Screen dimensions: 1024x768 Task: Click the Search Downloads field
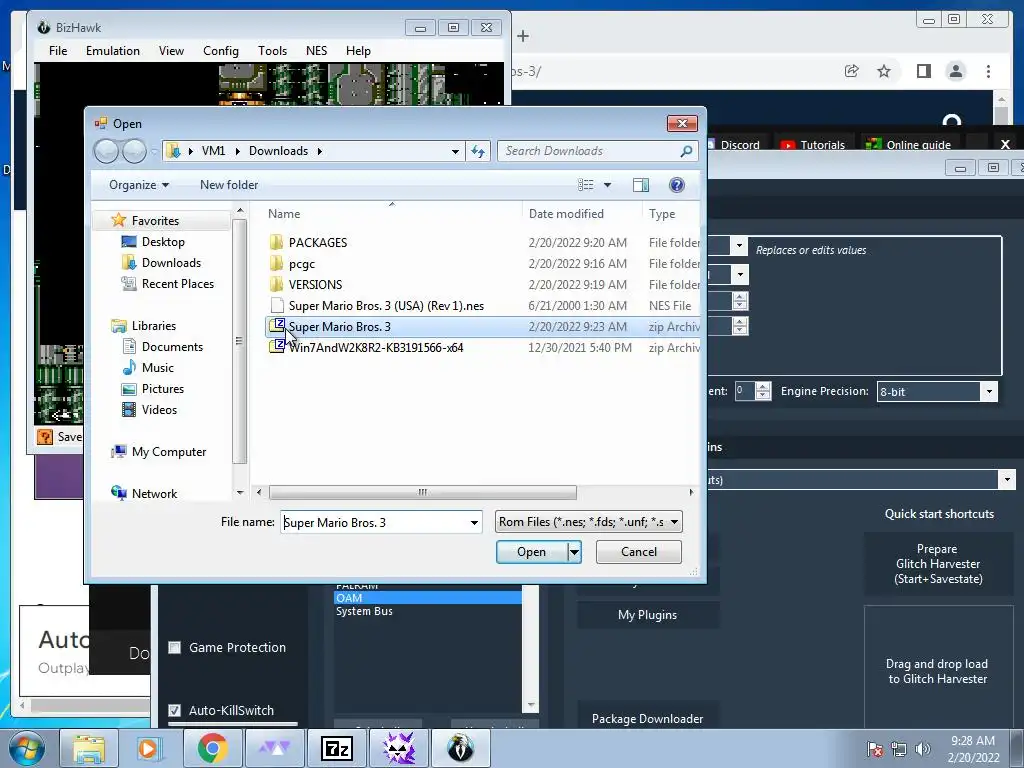tap(590, 152)
